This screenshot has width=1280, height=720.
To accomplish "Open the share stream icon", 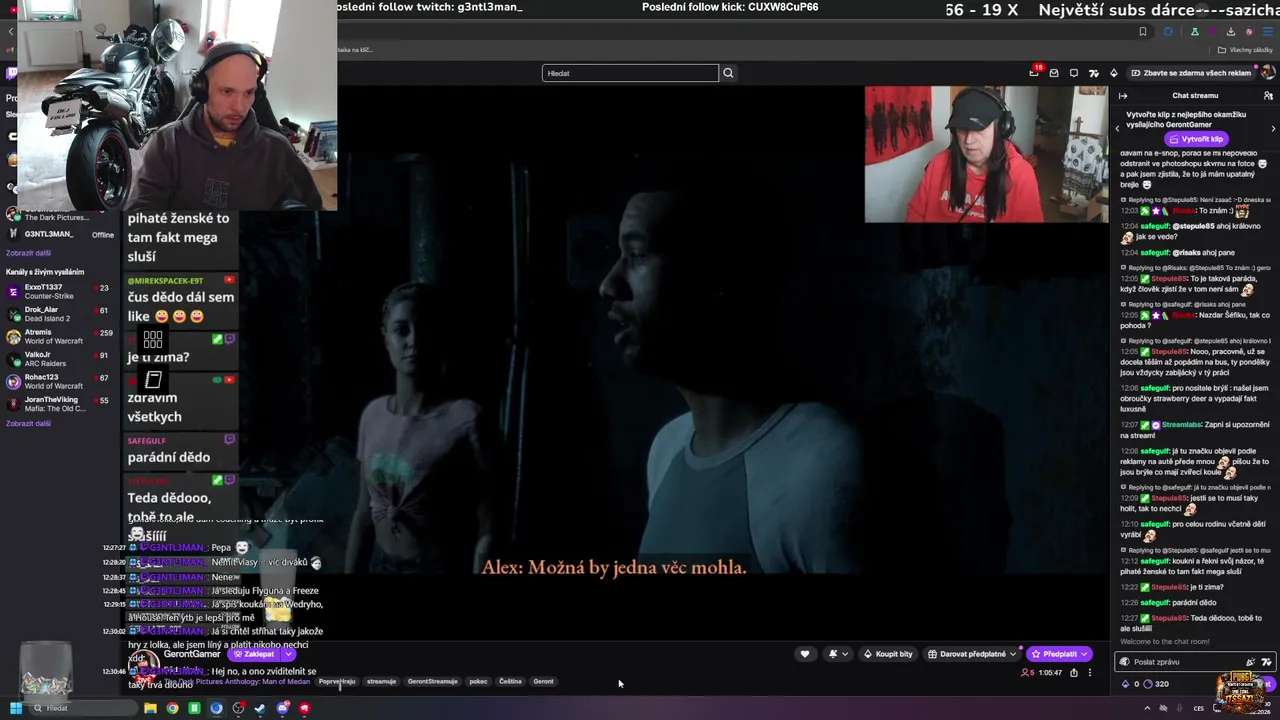I will [1074, 673].
